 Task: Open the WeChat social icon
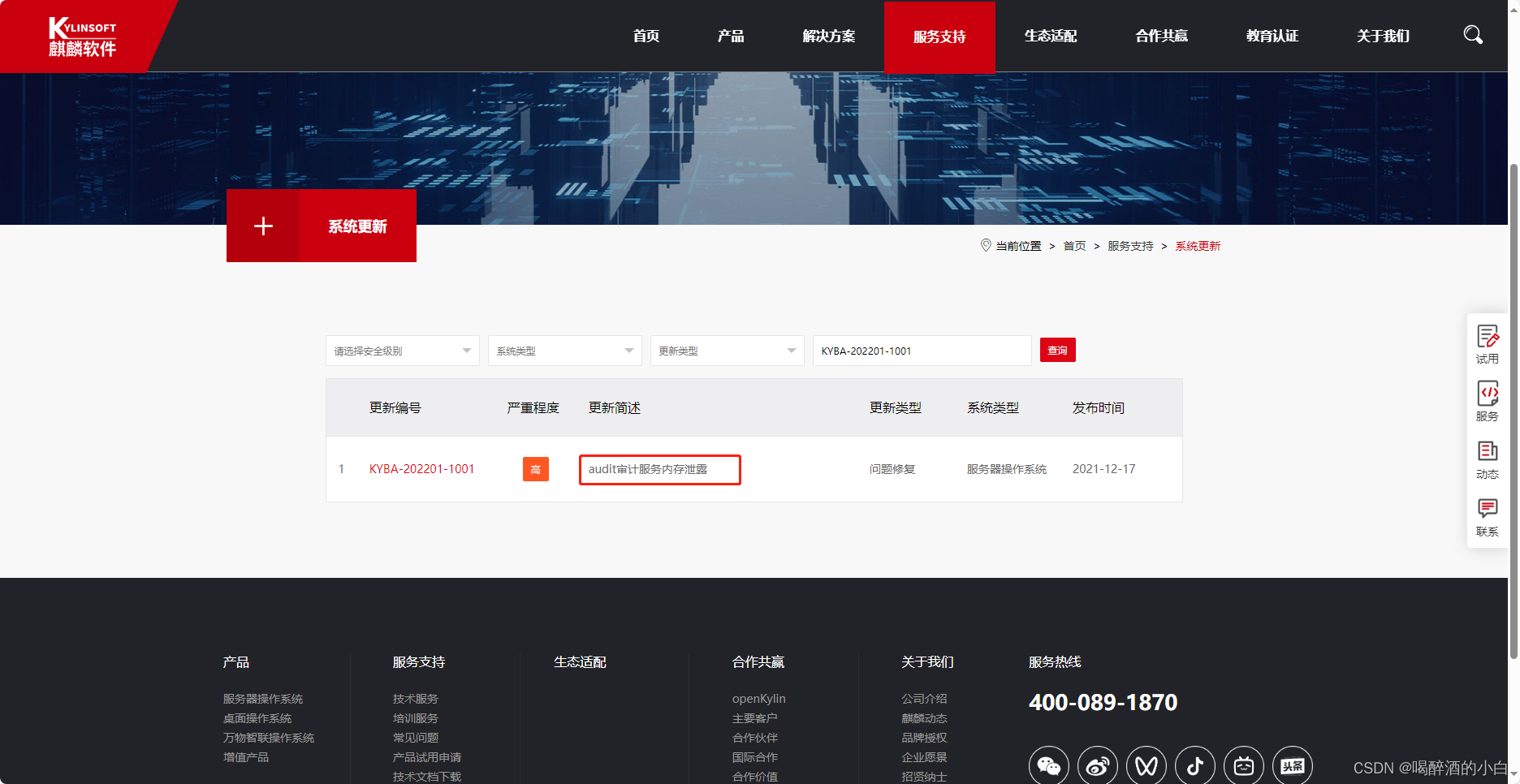pos(1048,764)
